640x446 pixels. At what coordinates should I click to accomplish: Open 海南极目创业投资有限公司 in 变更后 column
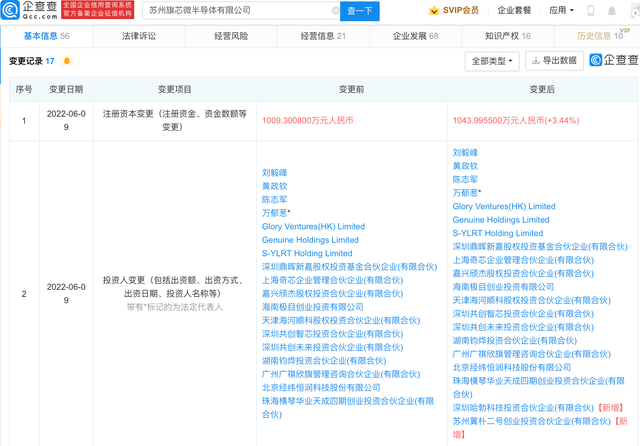pos(503,287)
